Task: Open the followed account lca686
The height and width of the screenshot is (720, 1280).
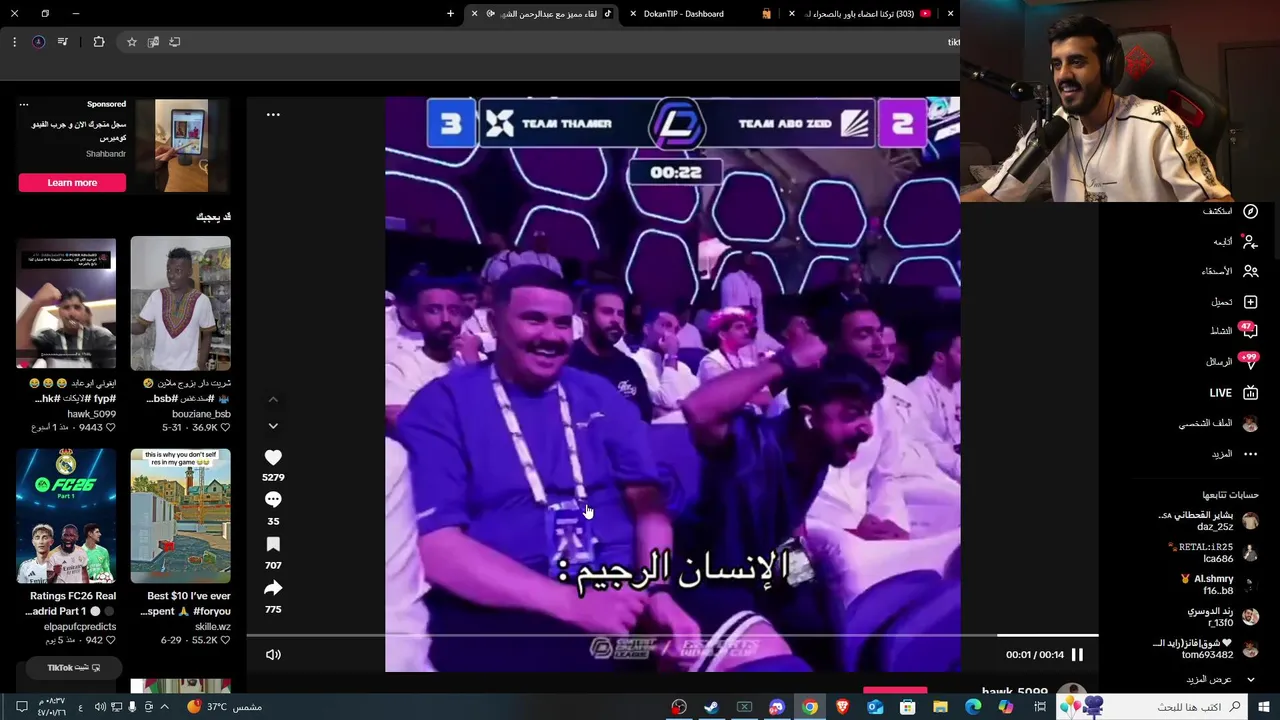Action: [x=1213, y=553]
